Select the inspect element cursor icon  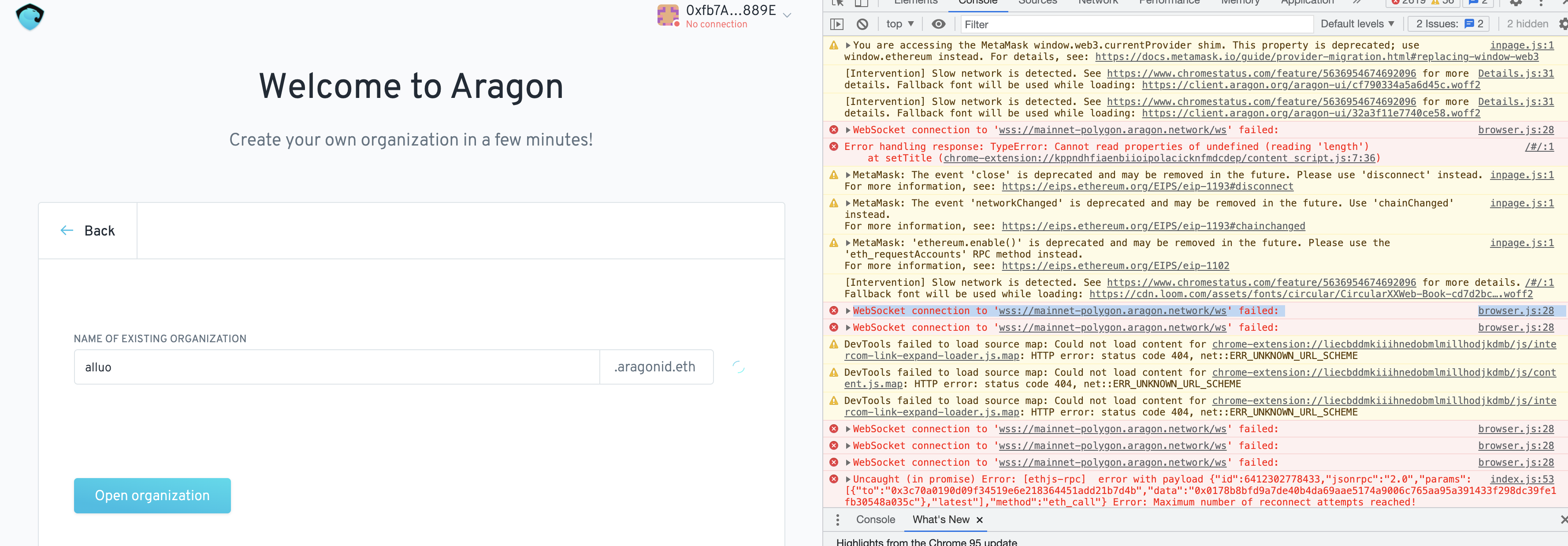click(837, 3)
